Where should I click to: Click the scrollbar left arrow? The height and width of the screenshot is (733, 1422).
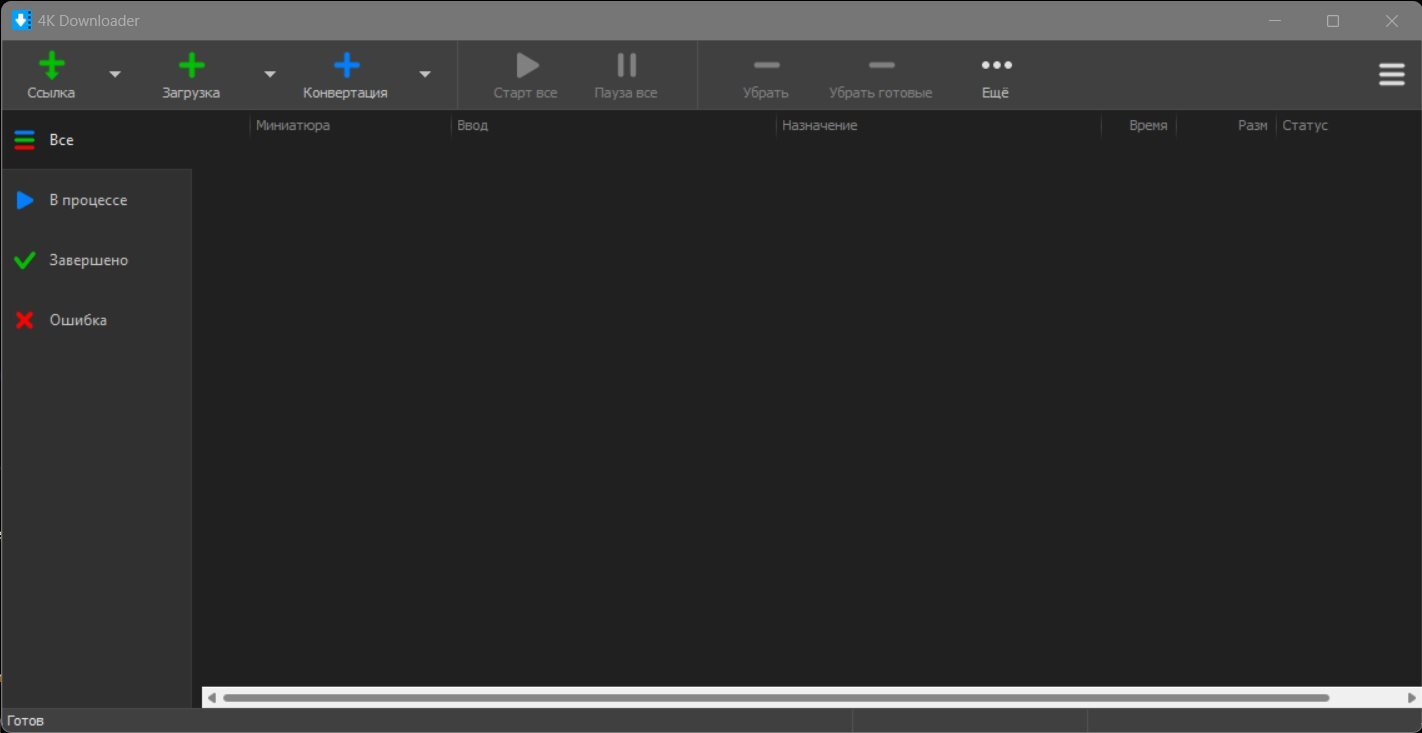pyautogui.click(x=211, y=698)
